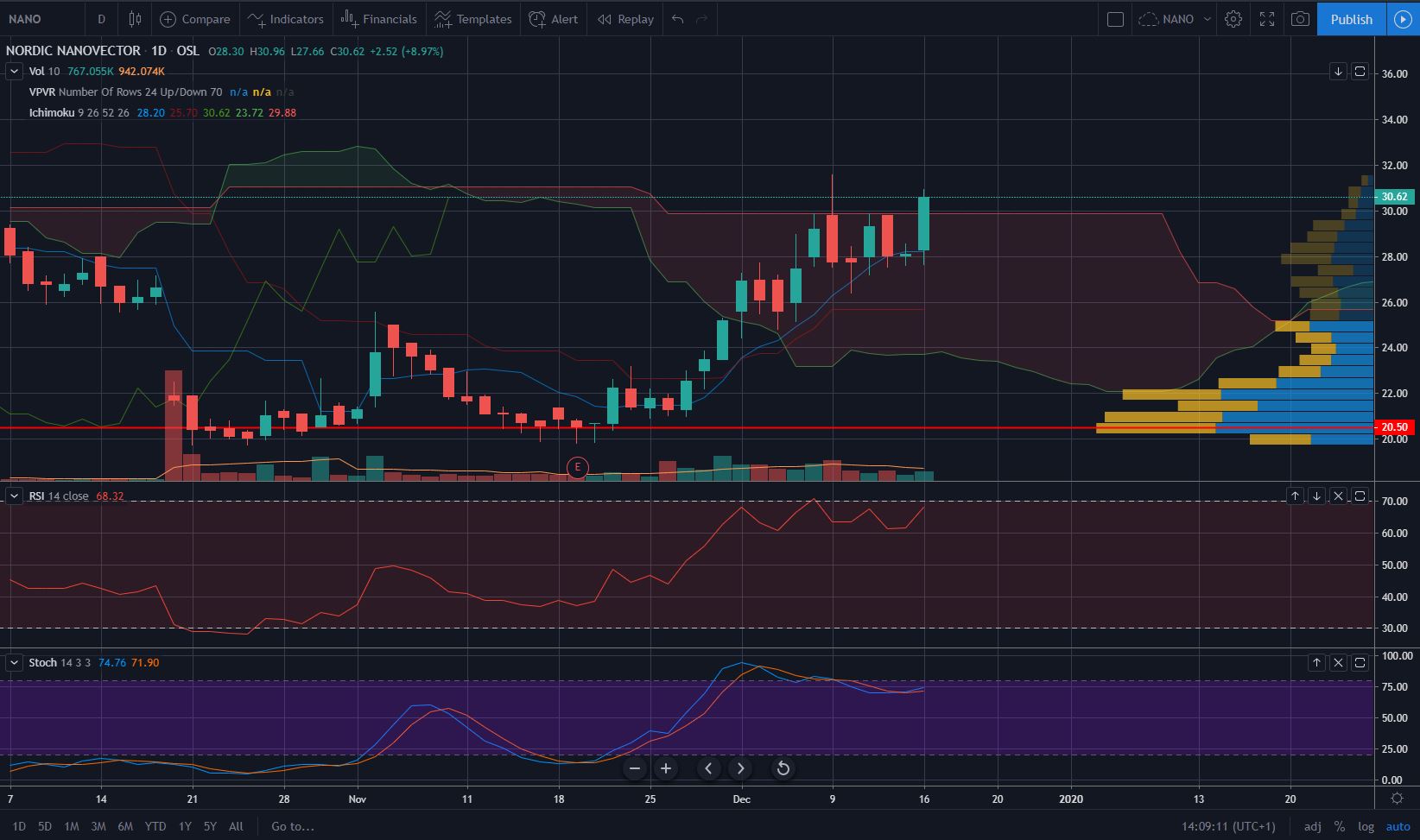1420x840 pixels.
Task: Select the 5Y date range
Action: click(210, 826)
